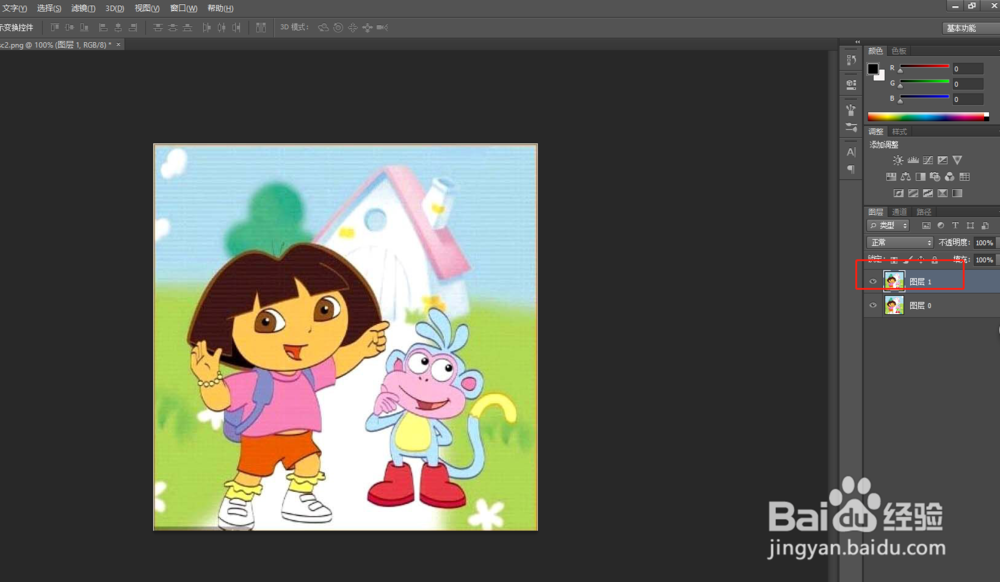1000x582 pixels.
Task: Select the 3D zoom camera icon
Action: 382,27
